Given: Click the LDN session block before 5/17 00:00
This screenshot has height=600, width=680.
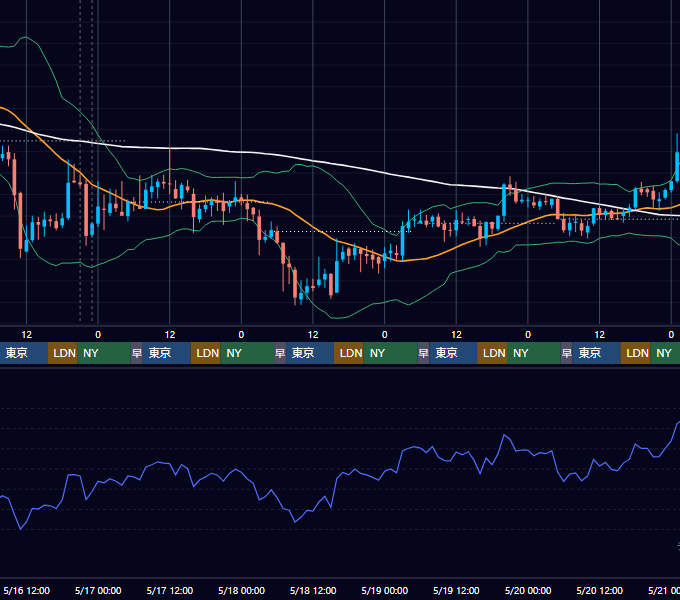Looking at the screenshot, I should [62, 353].
